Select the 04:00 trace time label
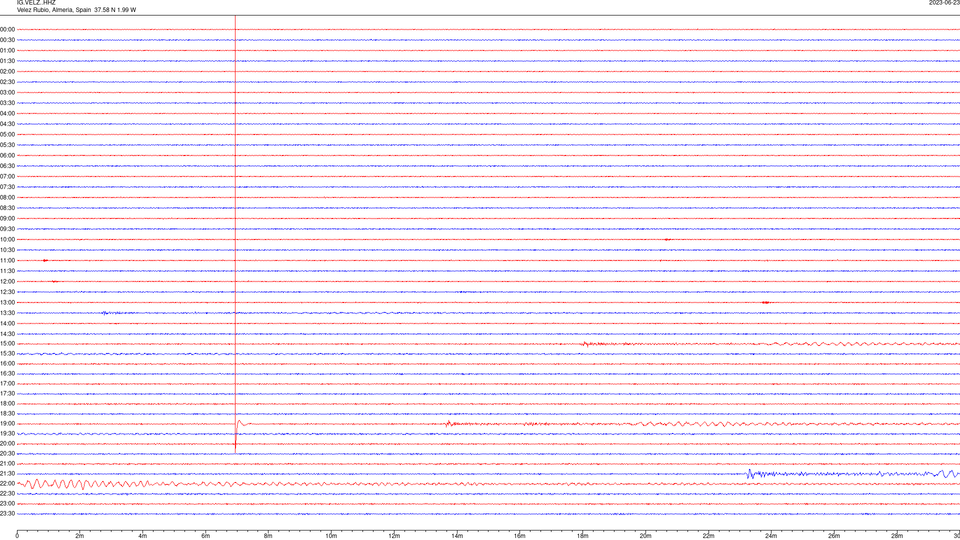This screenshot has height=540, width=960. tap(7, 113)
